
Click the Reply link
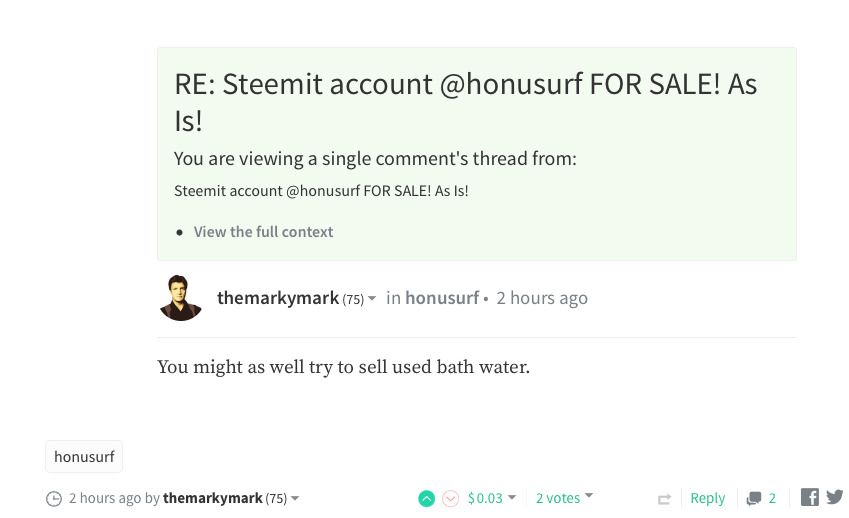(x=707, y=498)
